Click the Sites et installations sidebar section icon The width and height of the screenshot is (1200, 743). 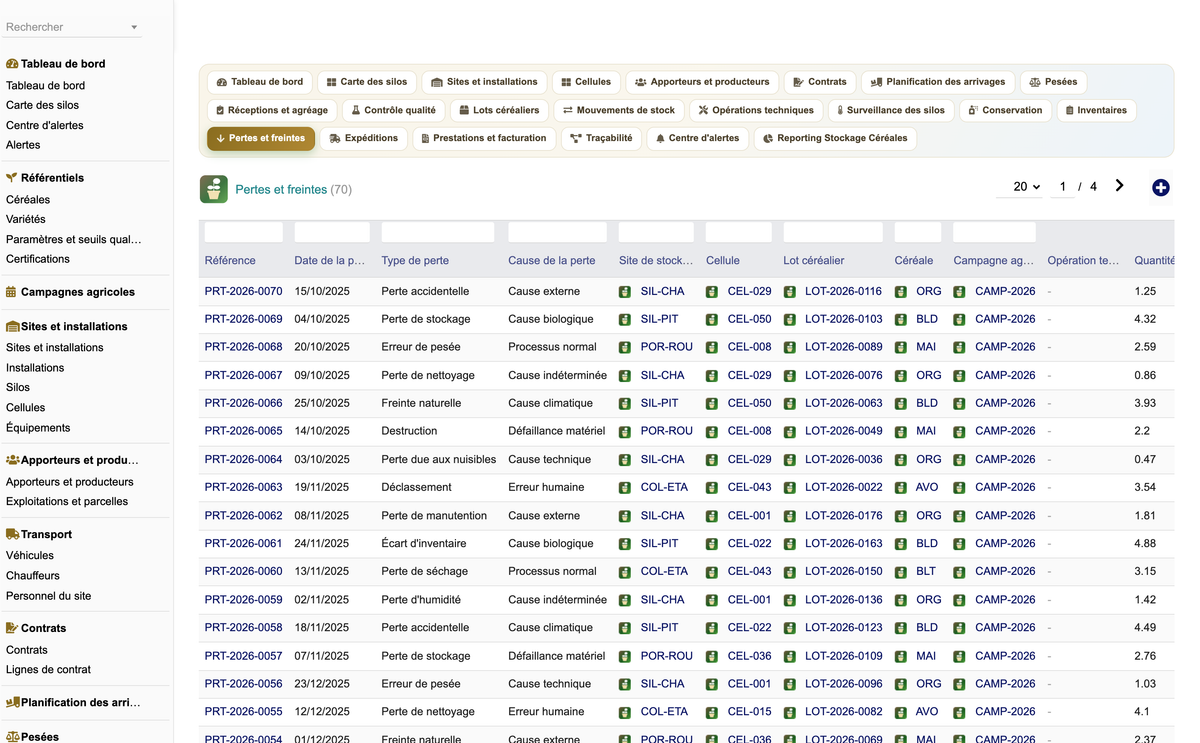(12, 326)
